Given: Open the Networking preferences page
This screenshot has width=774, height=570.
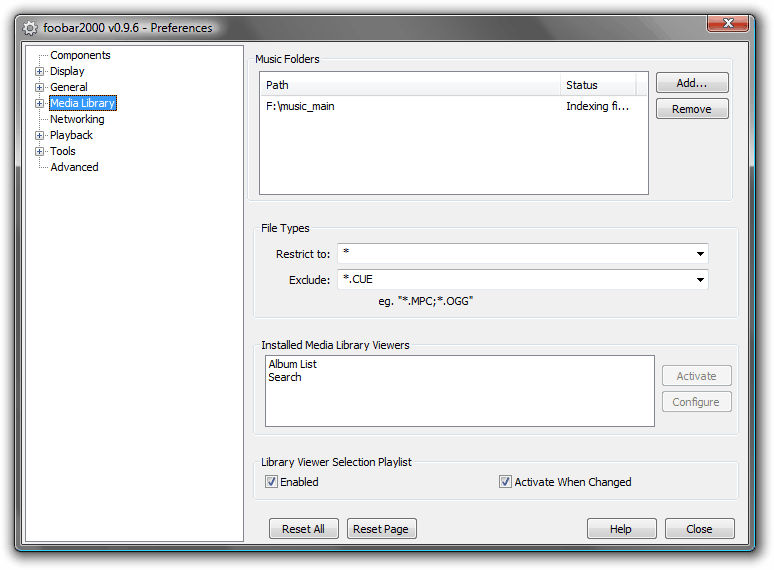Looking at the screenshot, I should click(x=77, y=119).
